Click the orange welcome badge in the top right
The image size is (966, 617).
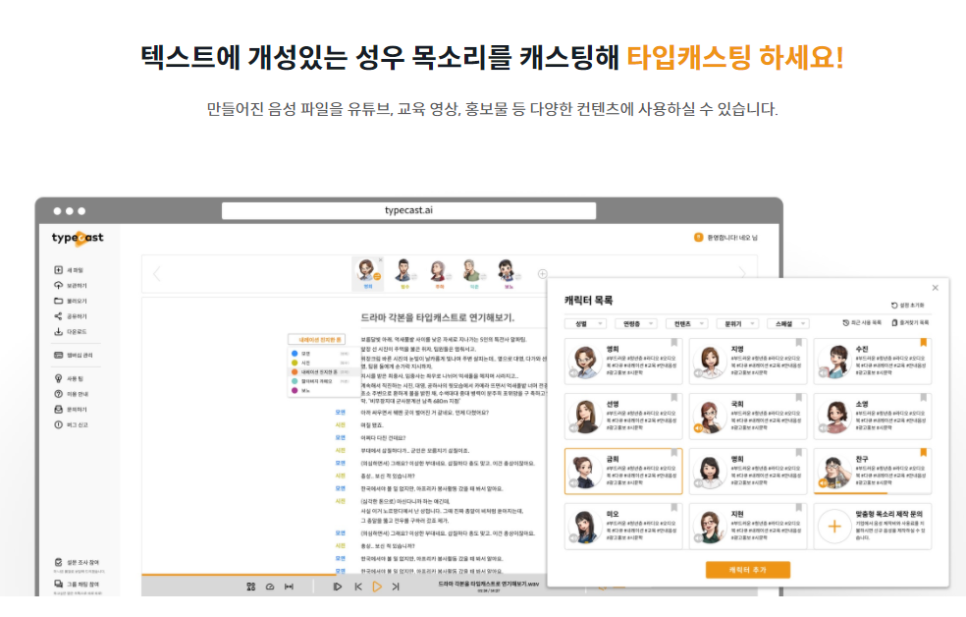pos(699,237)
